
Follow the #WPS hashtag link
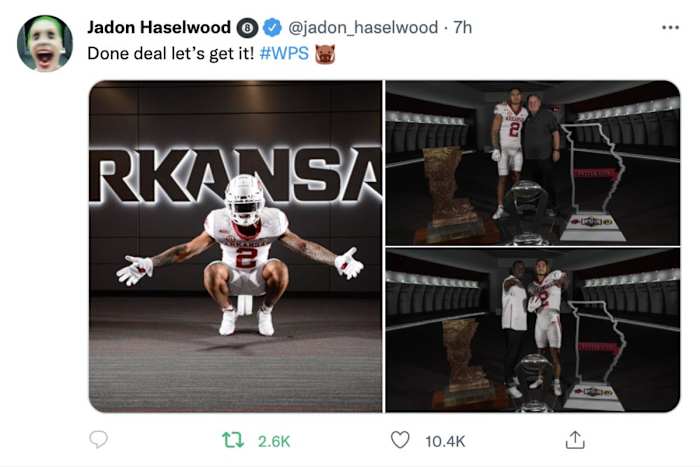pyautogui.click(x=284, y=53)
